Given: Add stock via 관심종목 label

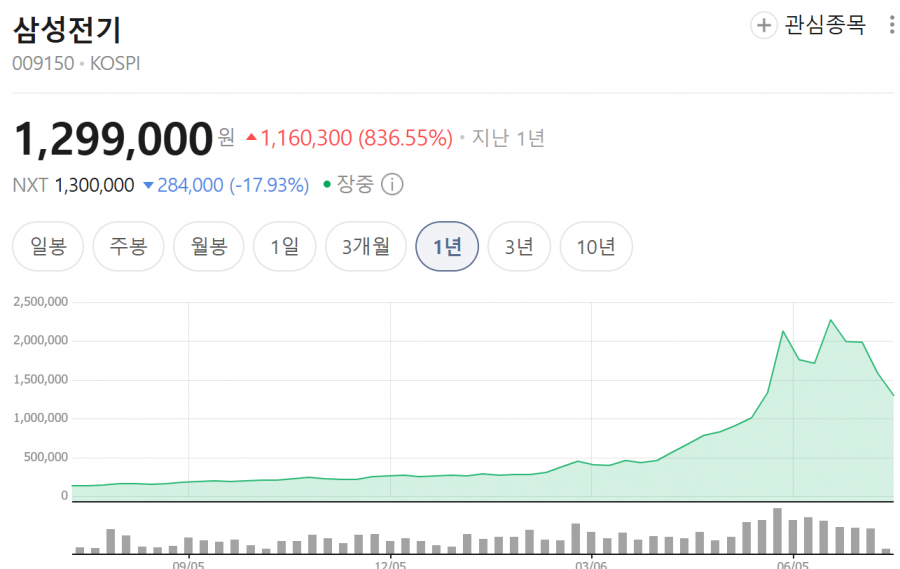Looking at the screenshot, I should (x=825, y=25).
